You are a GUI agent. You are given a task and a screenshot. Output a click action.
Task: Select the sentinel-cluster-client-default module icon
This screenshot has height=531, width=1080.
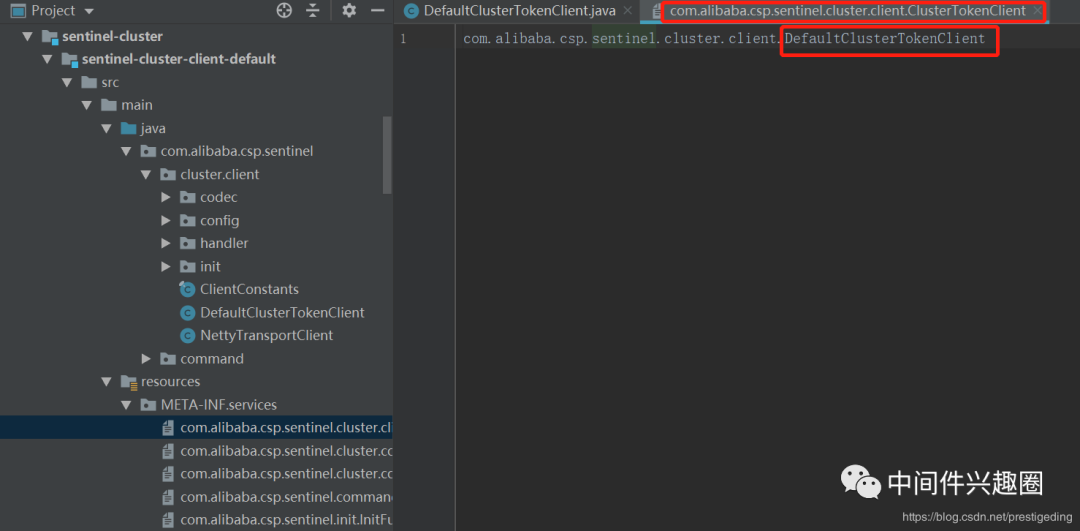point(70,60)
